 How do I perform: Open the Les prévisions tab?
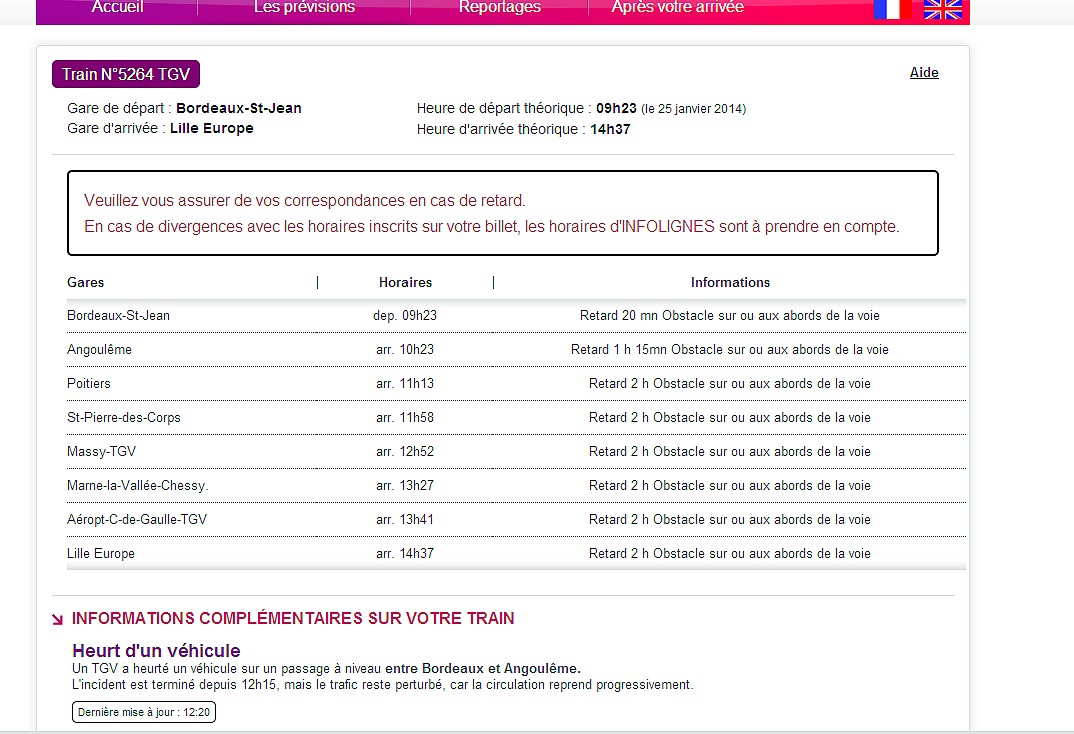pyautogui.click(x=304, y=8)
